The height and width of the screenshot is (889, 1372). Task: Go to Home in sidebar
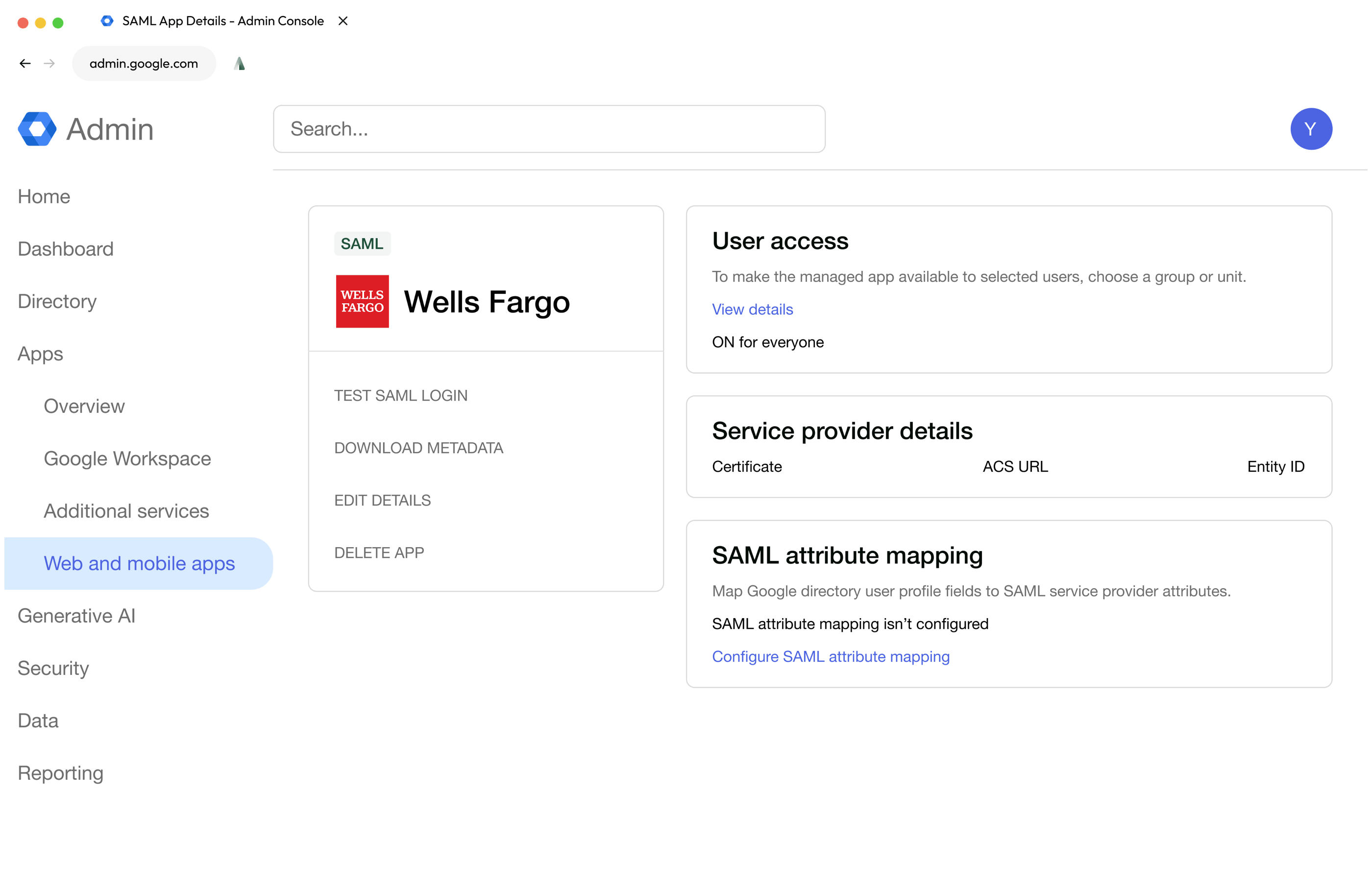click(x=44, y=196)
